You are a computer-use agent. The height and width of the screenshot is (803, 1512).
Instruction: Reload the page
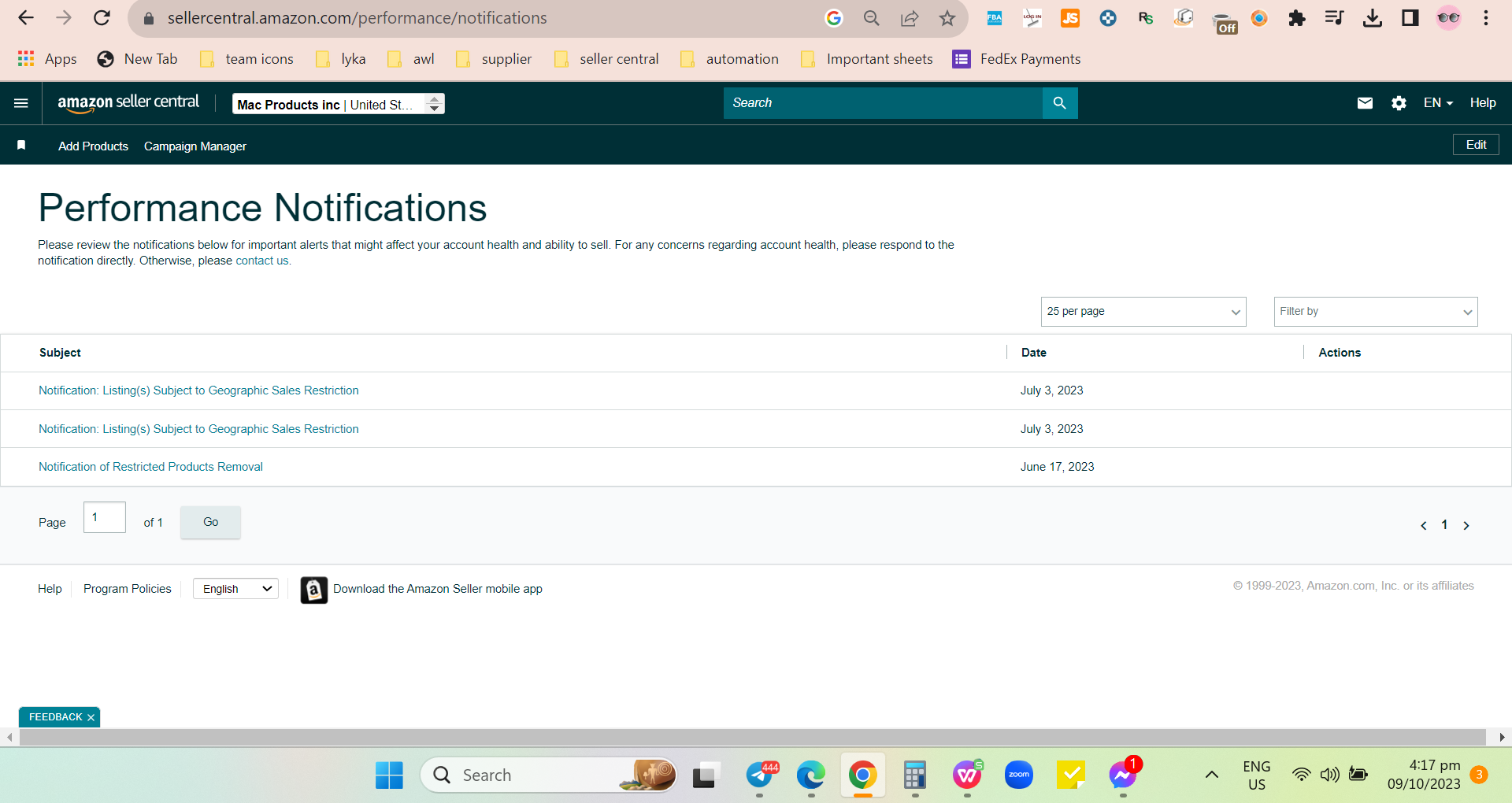pyautogui.click(x=102, y=18)
